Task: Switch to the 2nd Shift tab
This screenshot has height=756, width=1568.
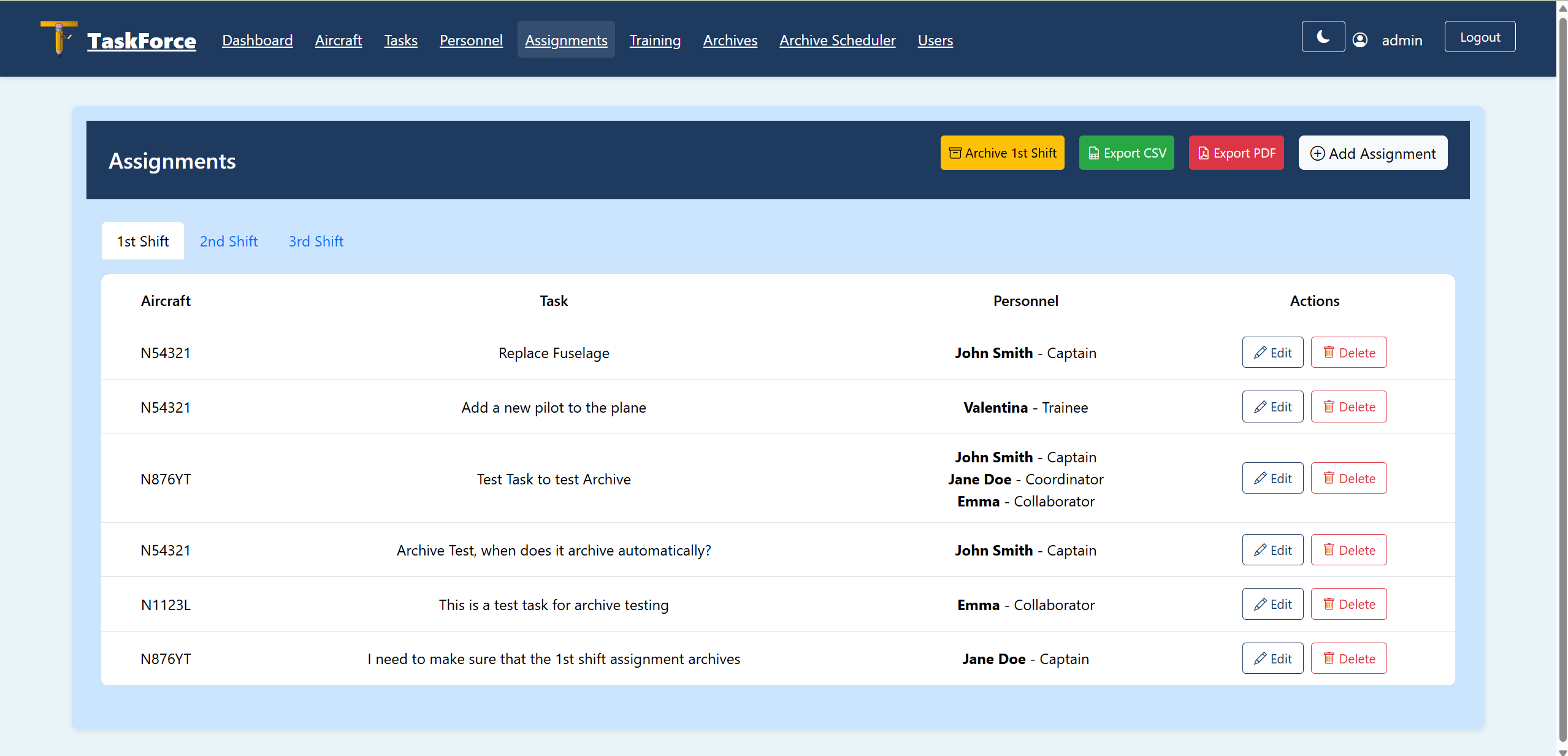Action: [x=229, y=242]
